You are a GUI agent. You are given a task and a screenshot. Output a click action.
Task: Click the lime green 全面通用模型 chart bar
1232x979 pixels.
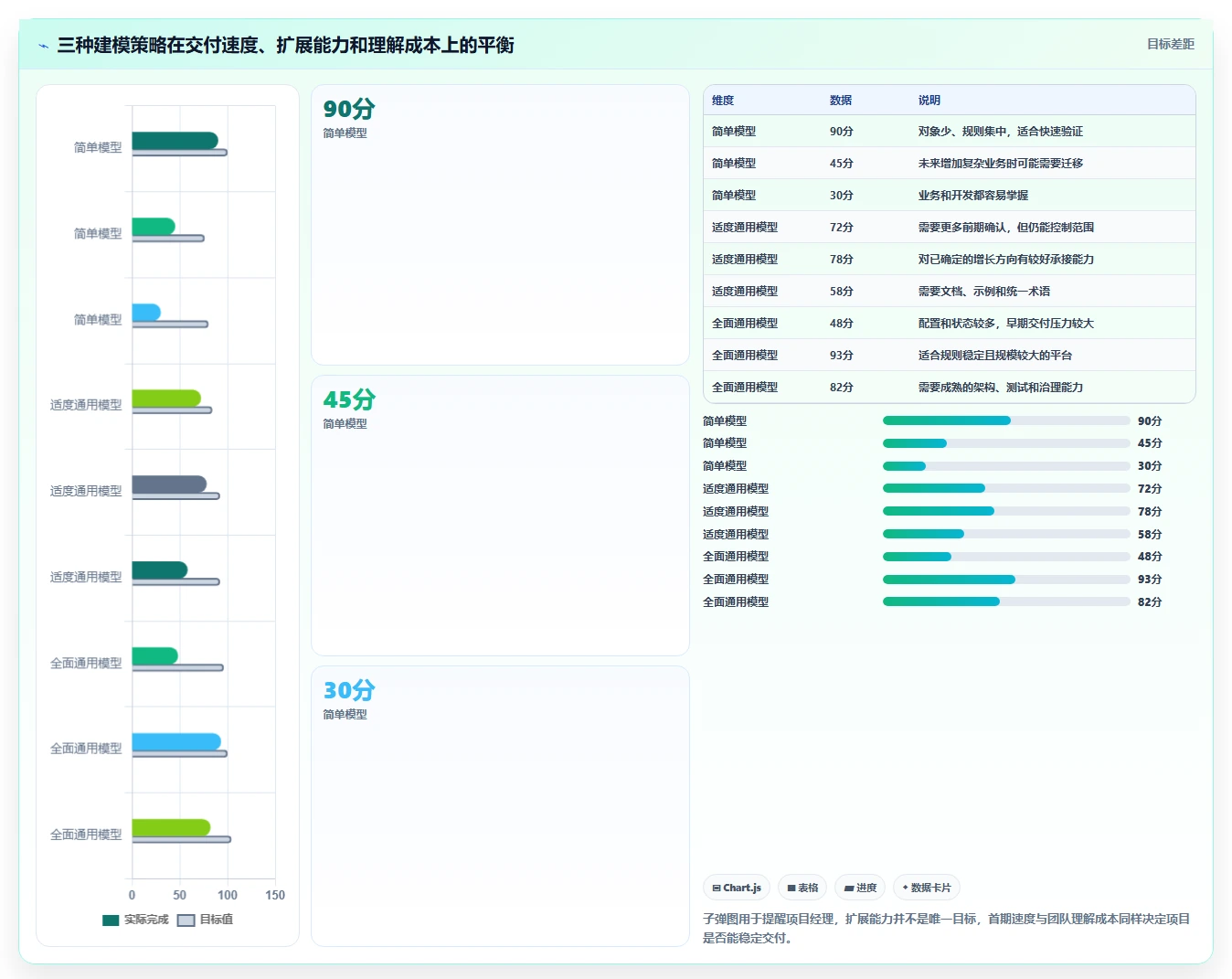click(x=172, y=828)
